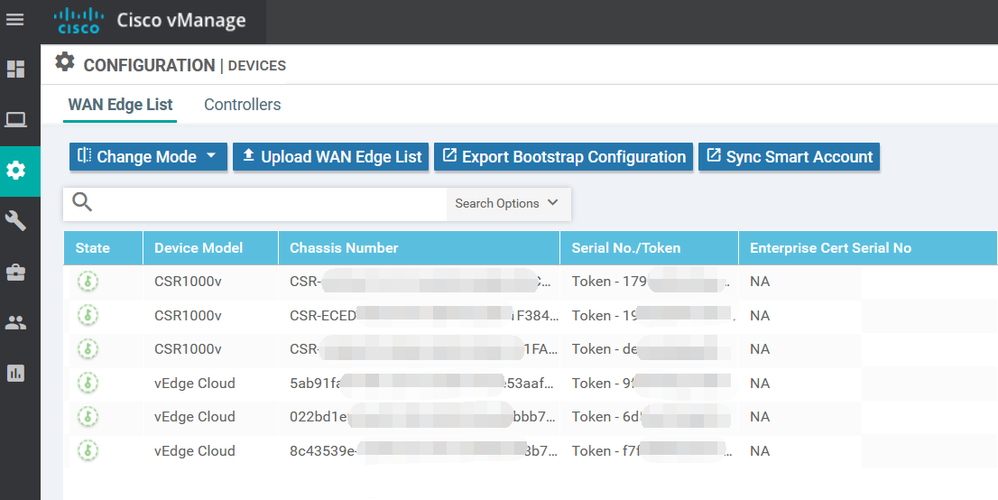Click state icon of the CSR-ECED row
998x500 pixels.
pos(88,315)
